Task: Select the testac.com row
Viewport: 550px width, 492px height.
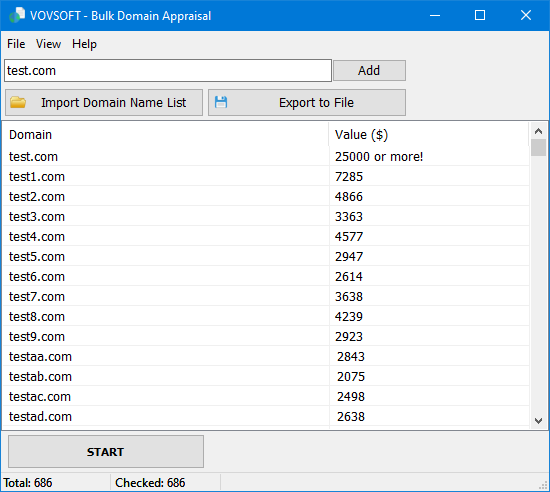Action: 266,396
